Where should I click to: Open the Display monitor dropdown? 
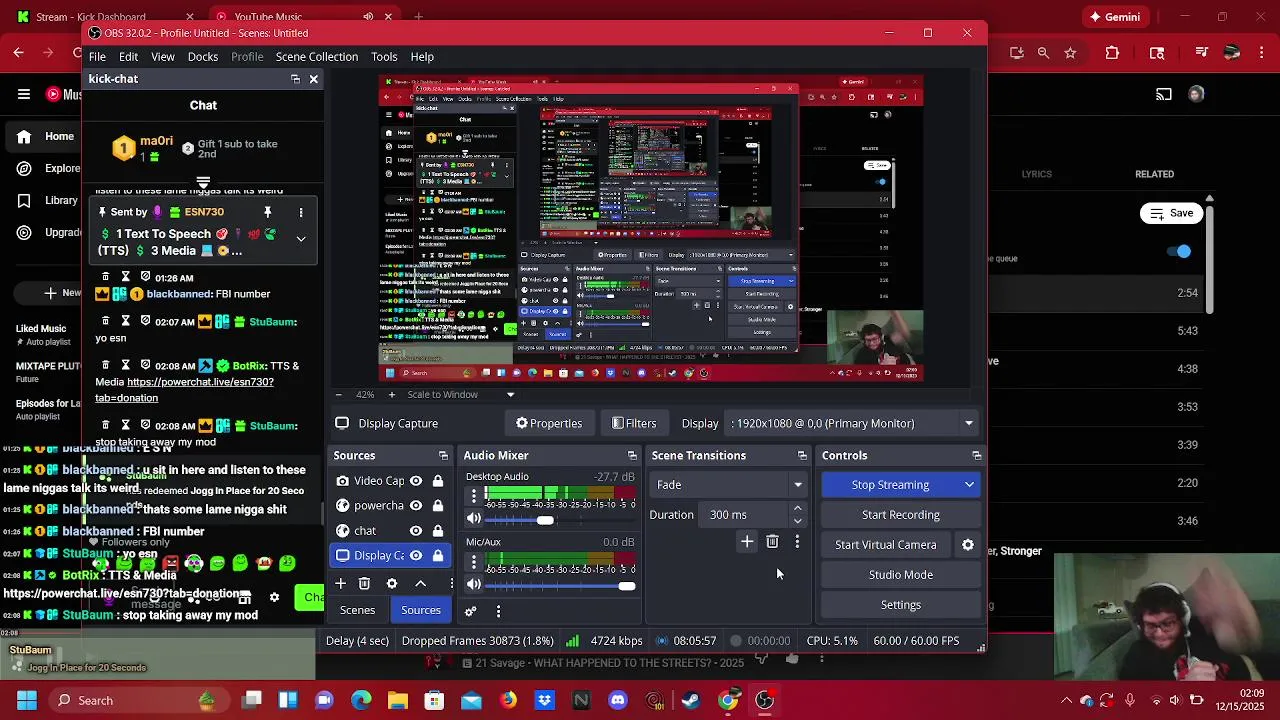(852, 424)
